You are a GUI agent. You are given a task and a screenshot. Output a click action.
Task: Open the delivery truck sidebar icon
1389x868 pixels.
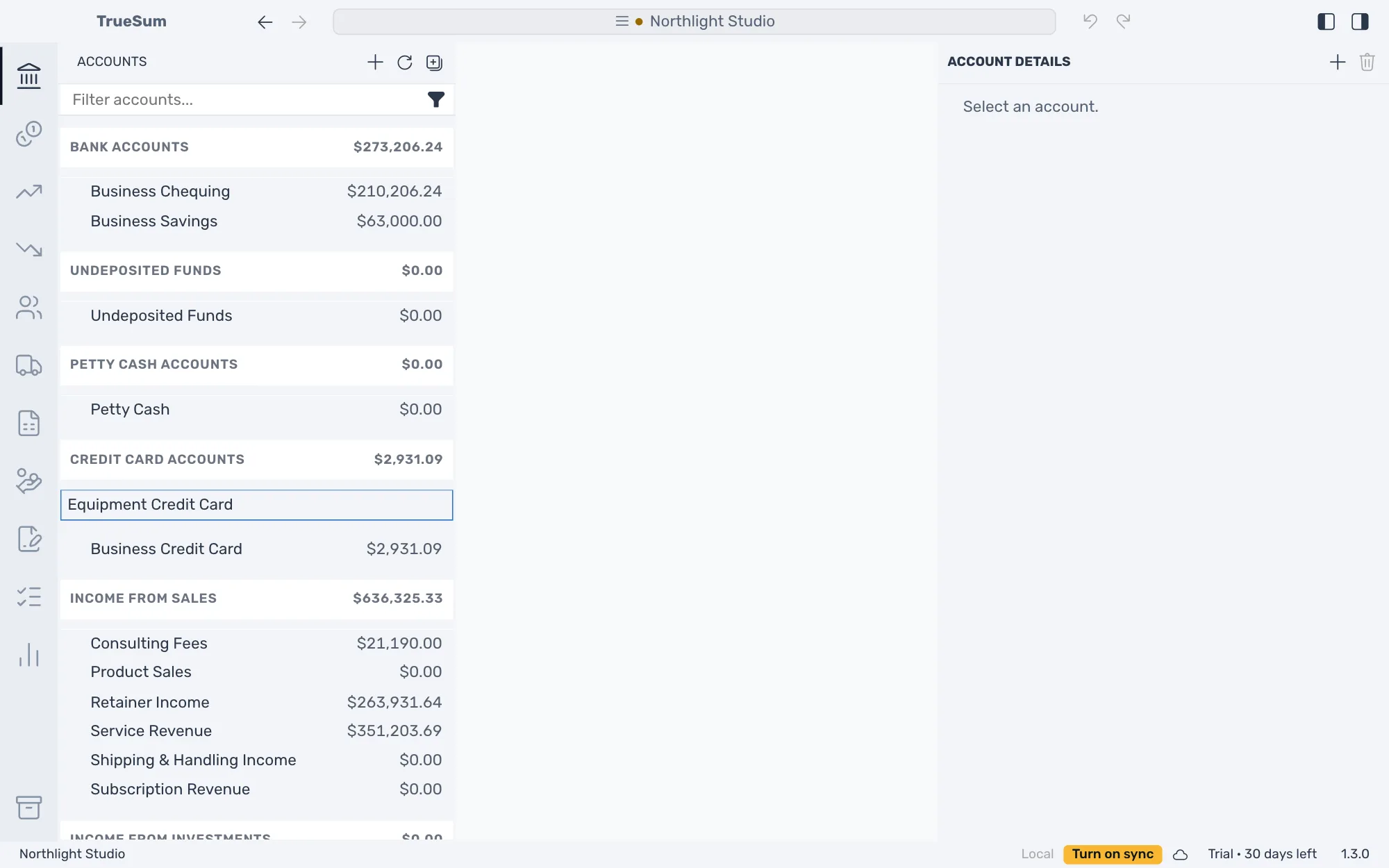coord(28,365)
